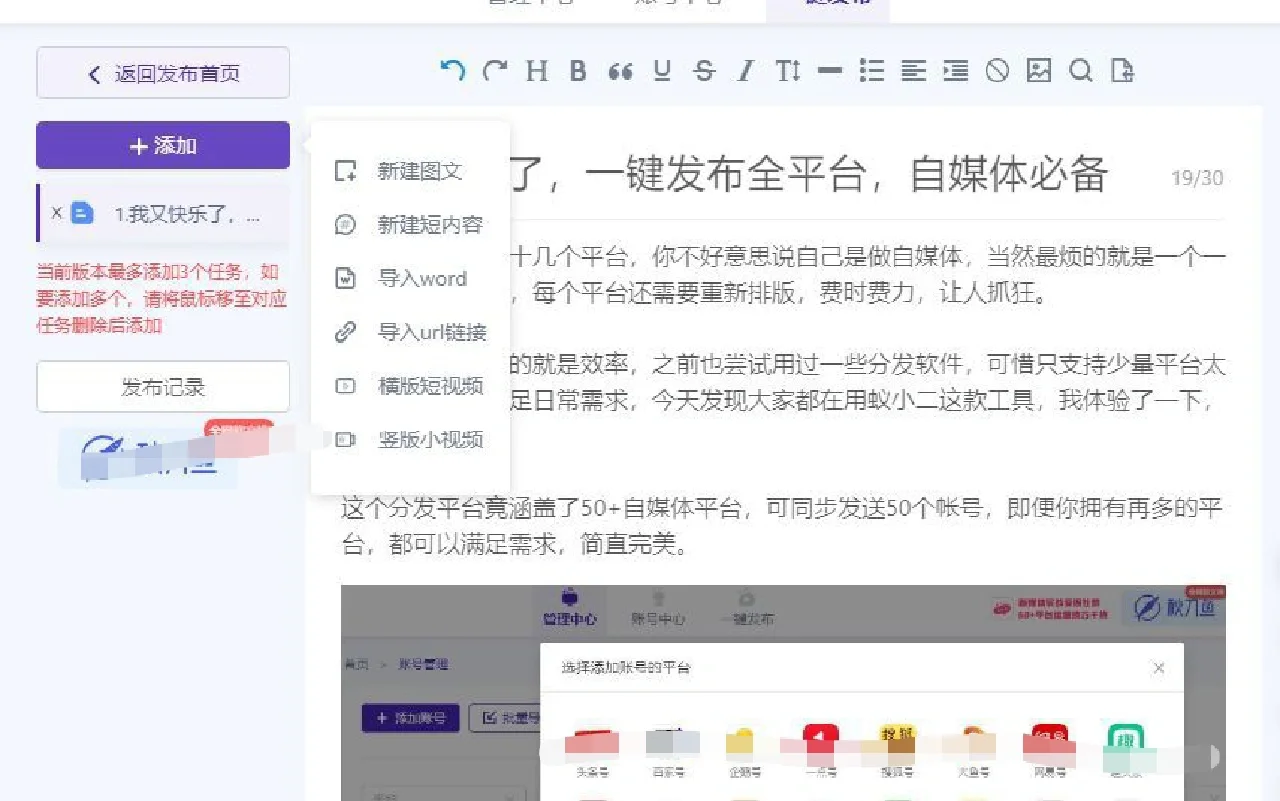Insert a horizontal divider line icon
This screenshot has width=1280, height=801.
(830, 71)
